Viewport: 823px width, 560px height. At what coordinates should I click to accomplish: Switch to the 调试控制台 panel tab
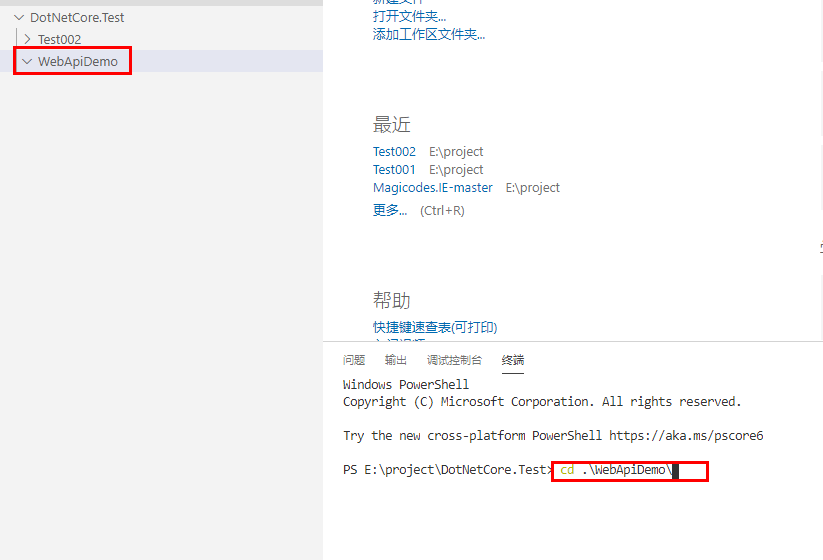(454, 360)
